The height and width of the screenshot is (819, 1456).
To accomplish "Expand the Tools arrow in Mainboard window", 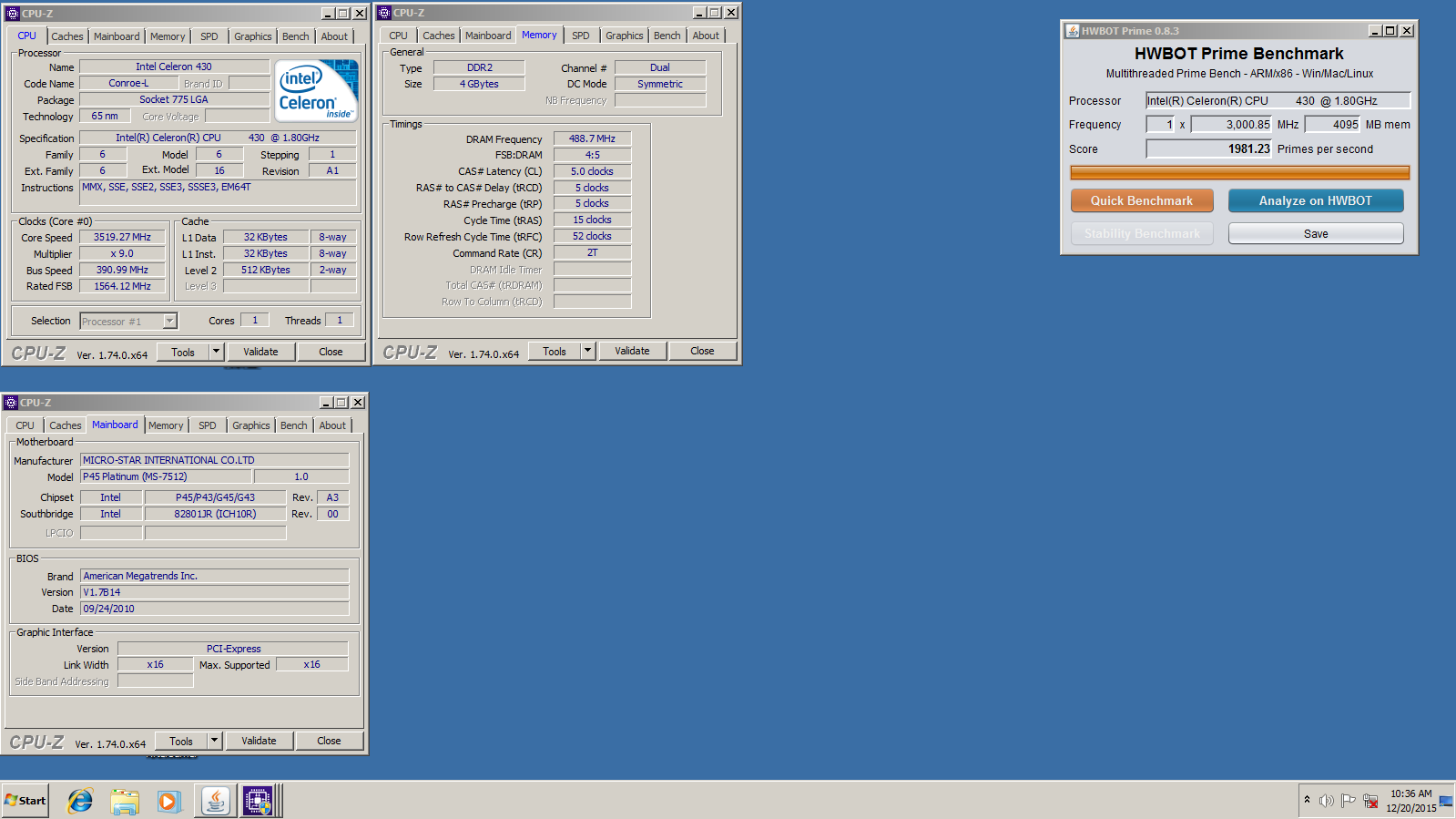I will coord(214,741).
